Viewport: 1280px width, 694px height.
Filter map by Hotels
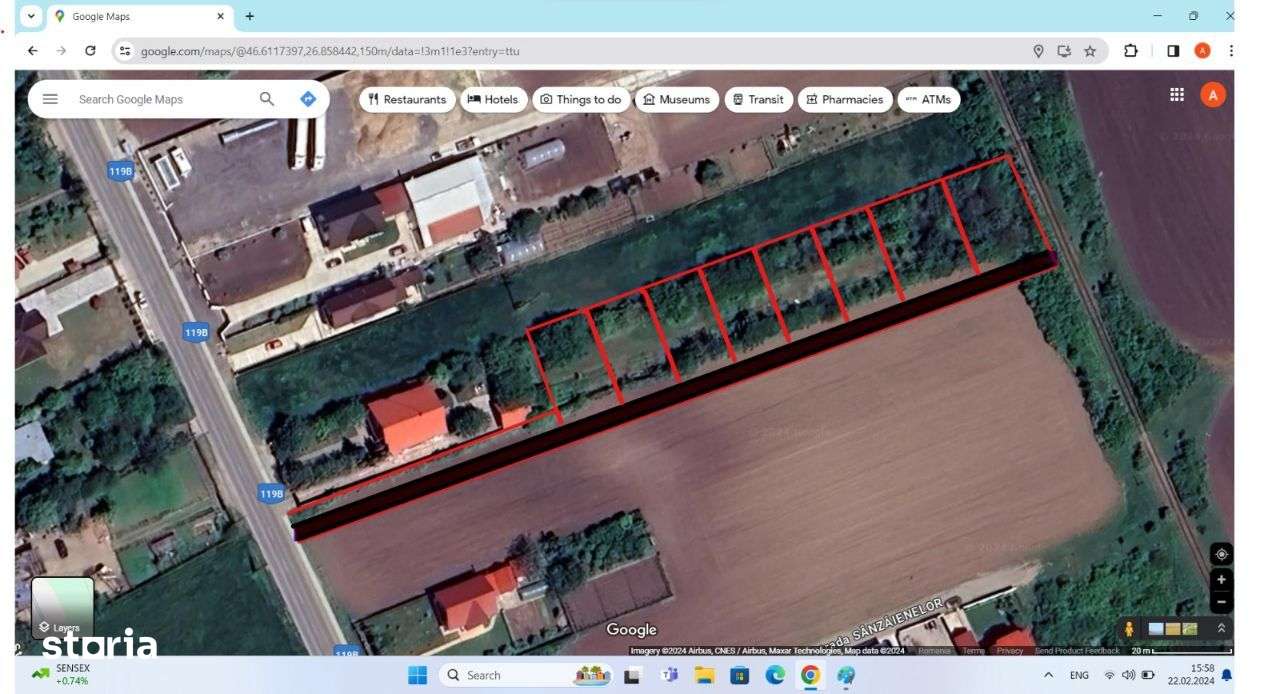coord(493,99)
